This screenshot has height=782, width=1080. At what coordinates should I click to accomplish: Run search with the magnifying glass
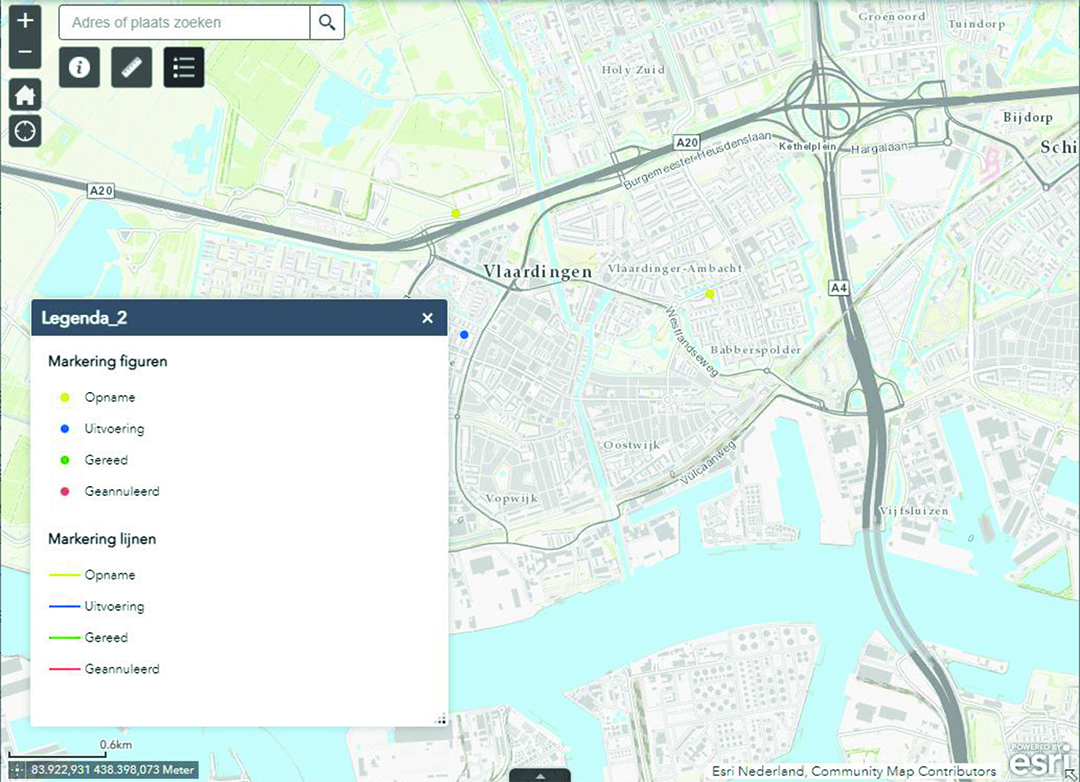click(327, 23)
